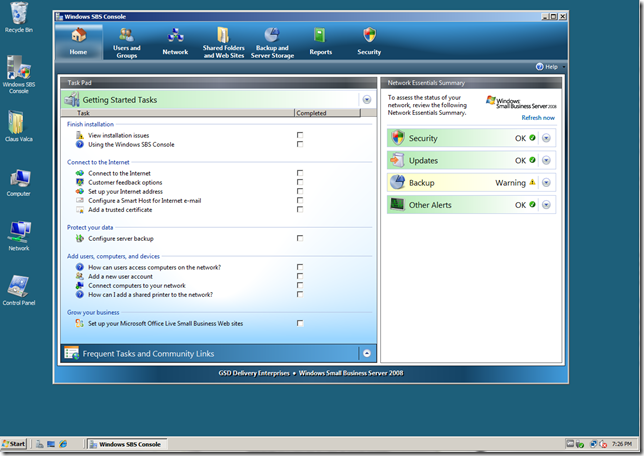Expand the Security summary row
Screen dimensions: 644x456
point(547,138)
